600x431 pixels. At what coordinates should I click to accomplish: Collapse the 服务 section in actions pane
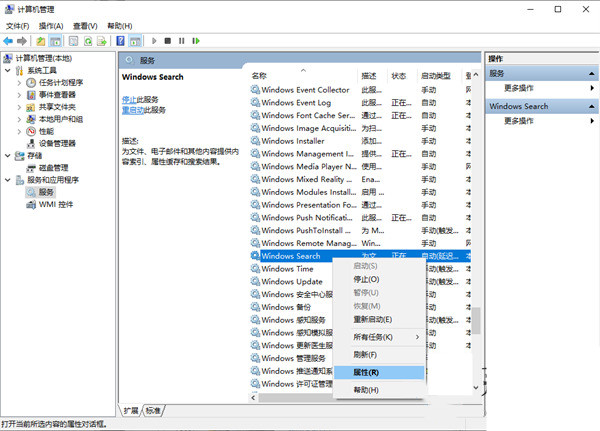(592, 73)
